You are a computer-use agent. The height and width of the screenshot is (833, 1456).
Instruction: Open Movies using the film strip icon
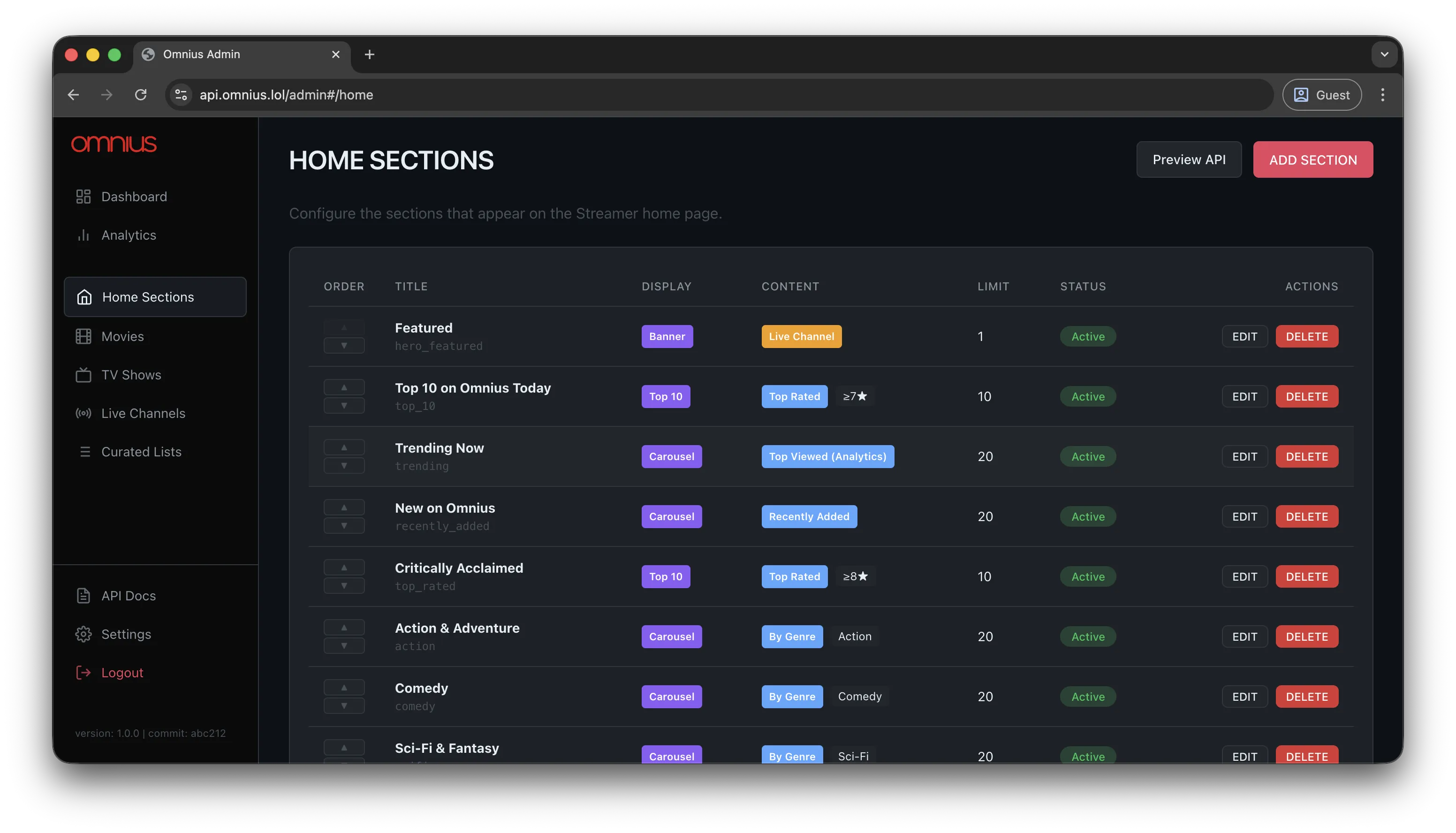click(83, 336)
